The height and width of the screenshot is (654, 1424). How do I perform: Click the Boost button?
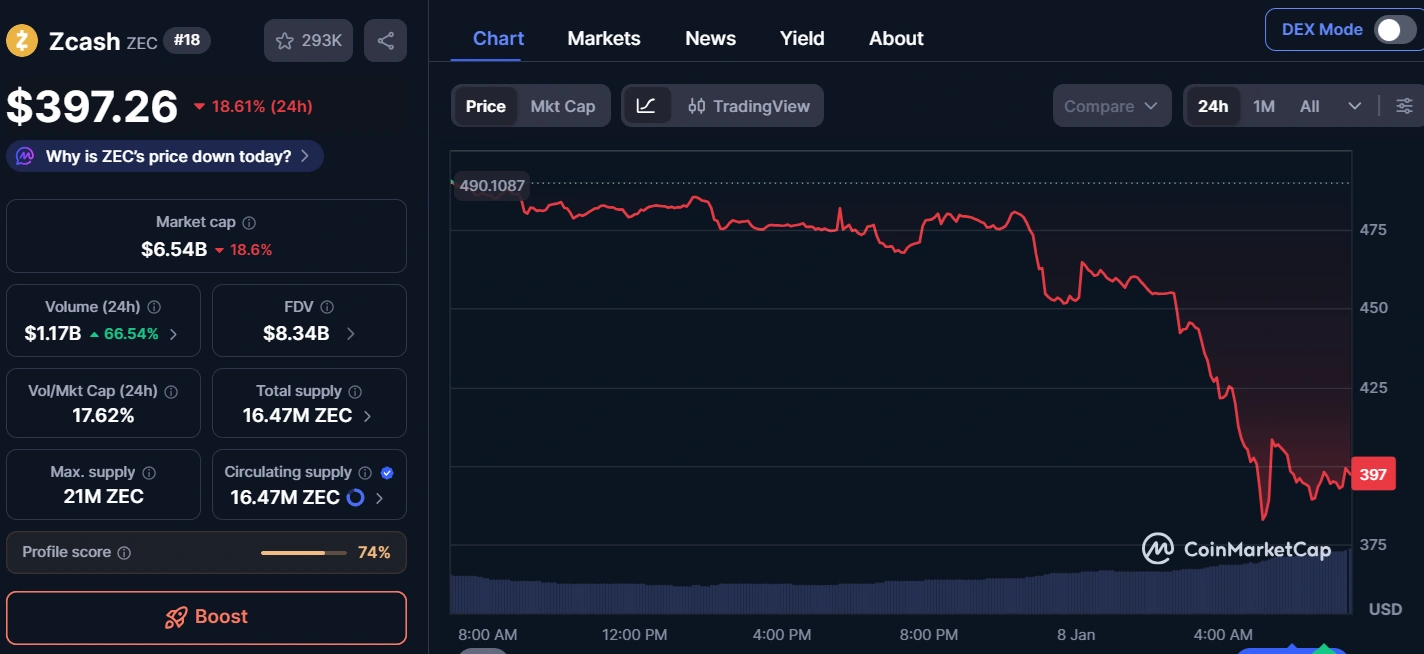tap(206, 617)
